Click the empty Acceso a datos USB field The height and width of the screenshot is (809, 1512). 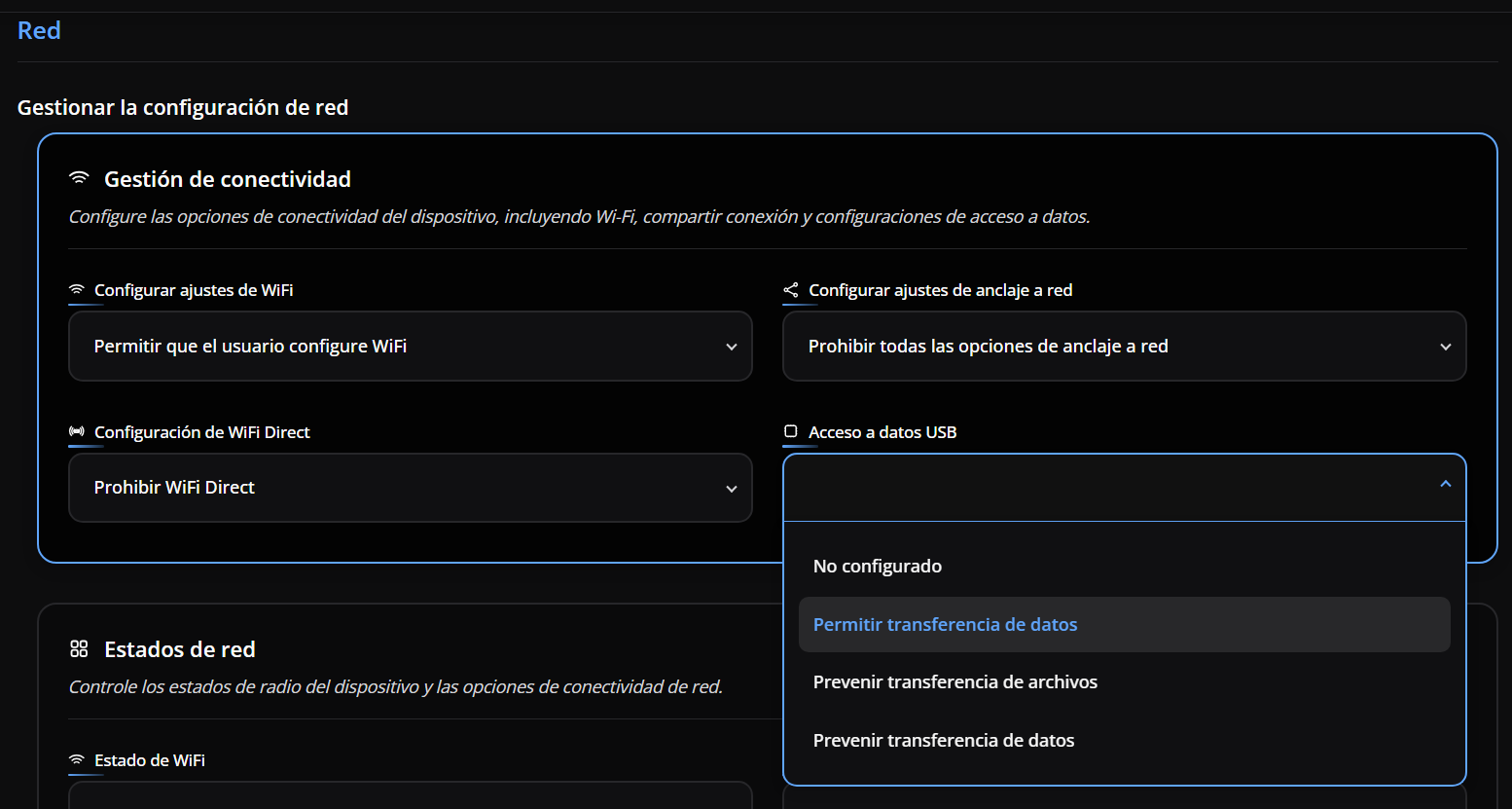tap(1099, 488)
